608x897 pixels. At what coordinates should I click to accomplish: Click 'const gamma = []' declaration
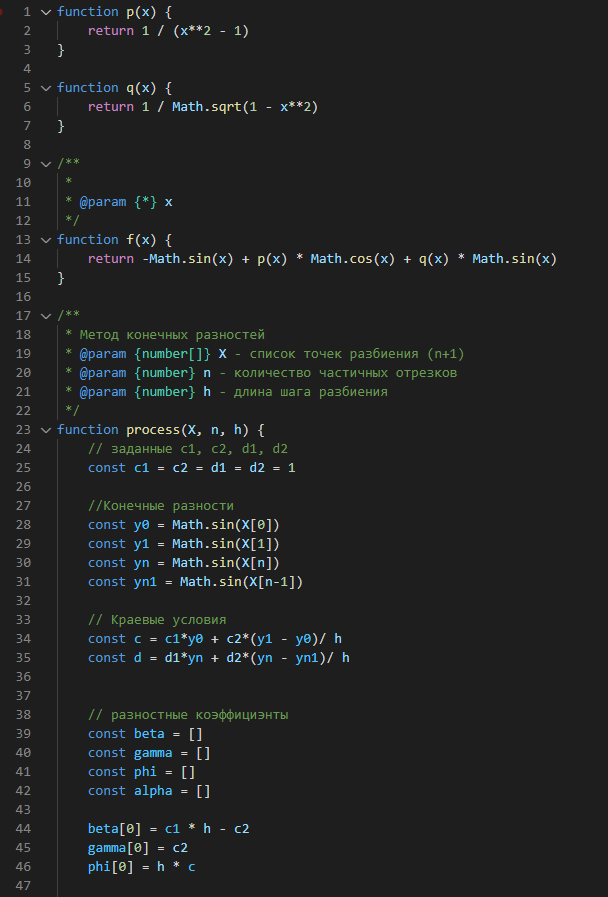point(149,753)
